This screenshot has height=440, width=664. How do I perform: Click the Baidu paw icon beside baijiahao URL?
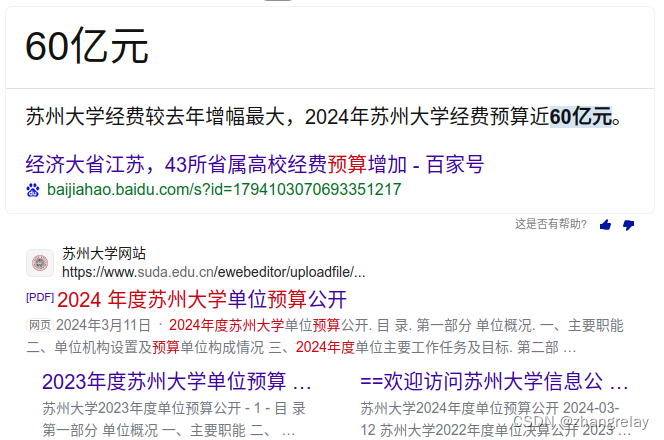[x=33, y=190]
